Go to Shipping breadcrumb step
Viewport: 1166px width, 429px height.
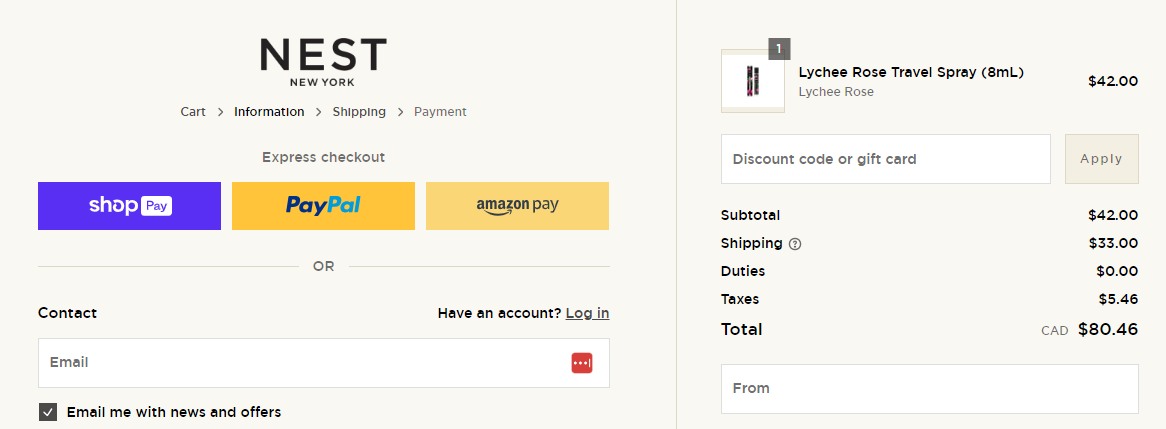[359, 112]
